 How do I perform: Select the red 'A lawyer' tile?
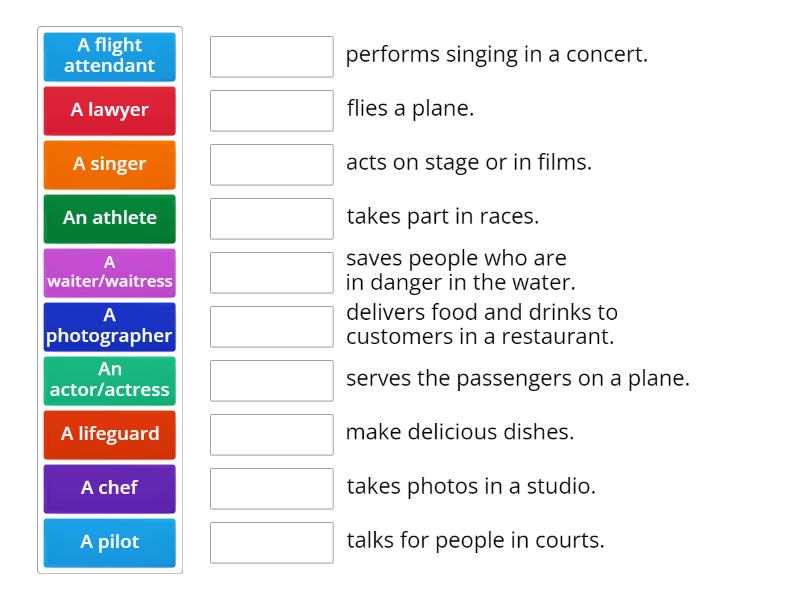point(110,110)
